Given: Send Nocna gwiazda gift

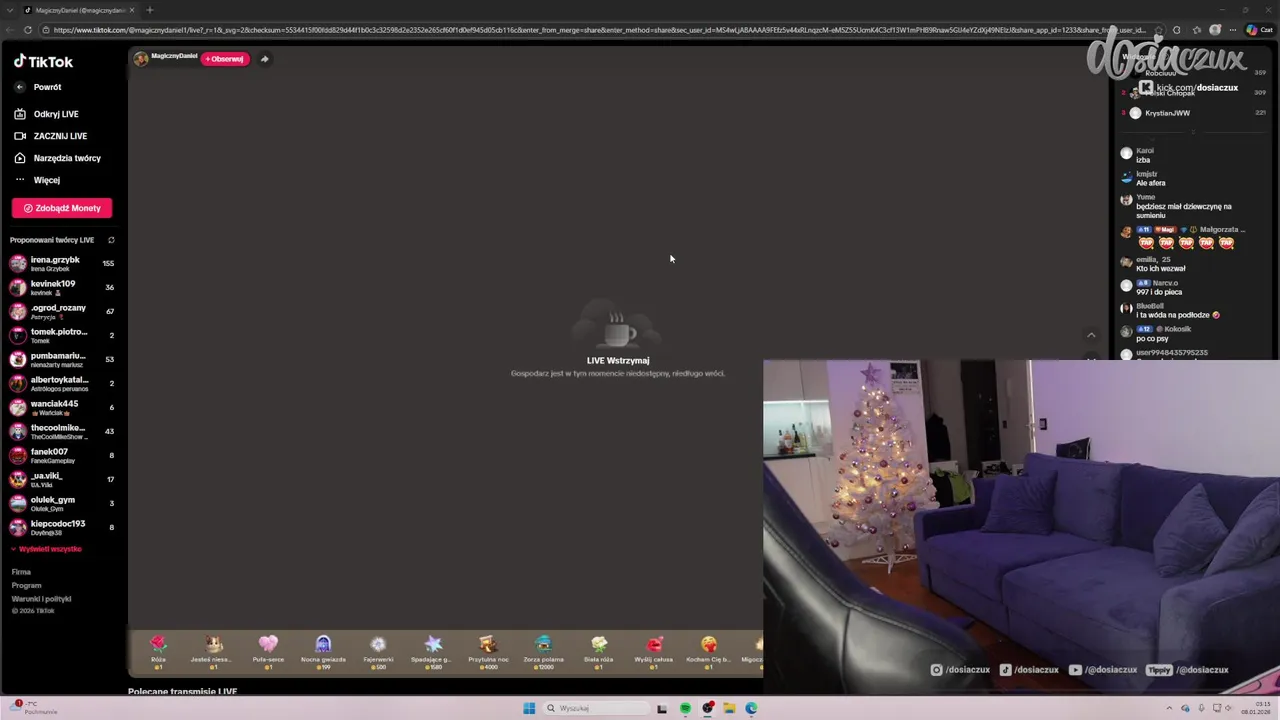Looking at the screenshot, I should click(323, 652).
